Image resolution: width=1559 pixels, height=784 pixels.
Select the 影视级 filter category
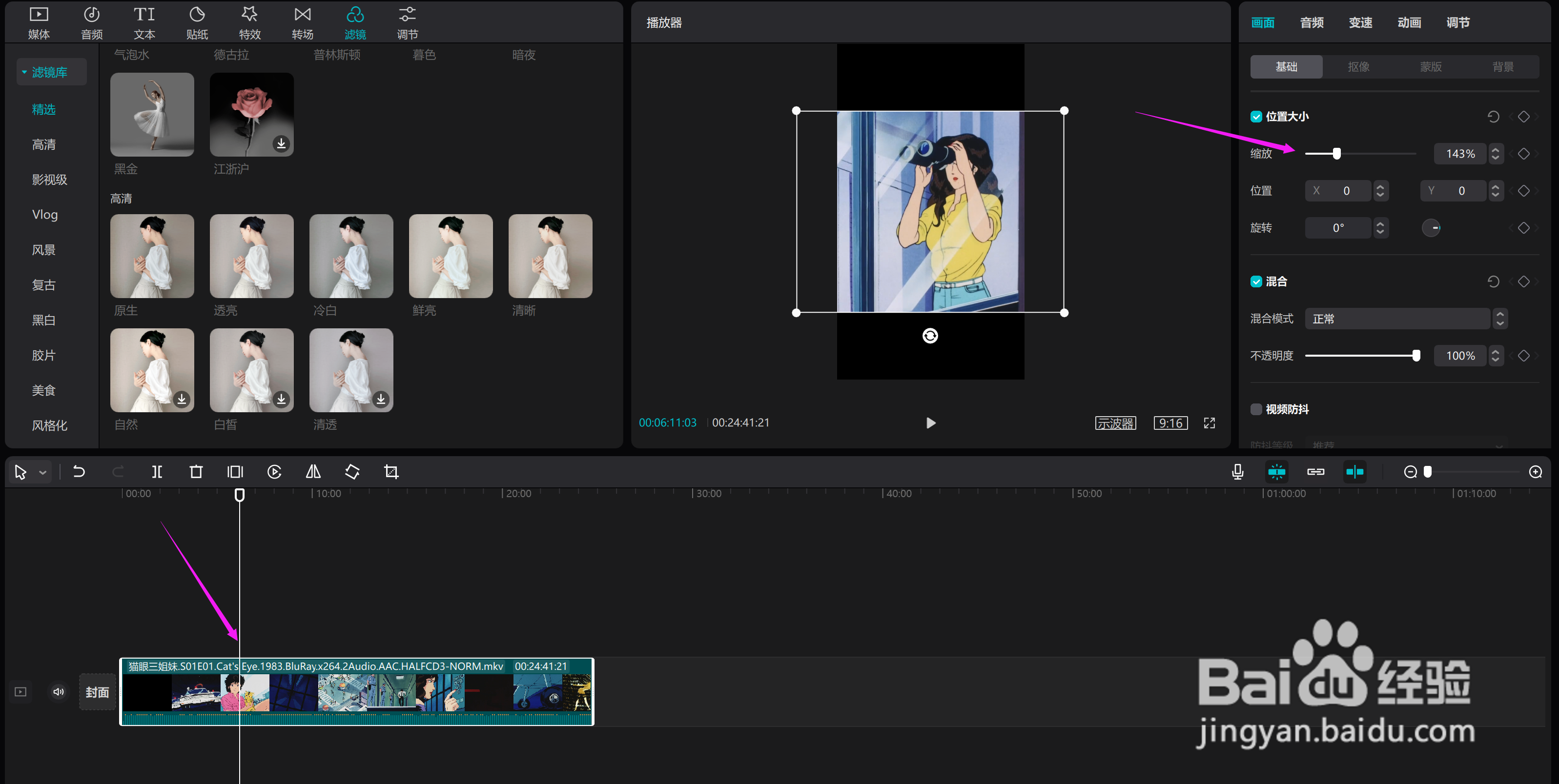[50, 180]
